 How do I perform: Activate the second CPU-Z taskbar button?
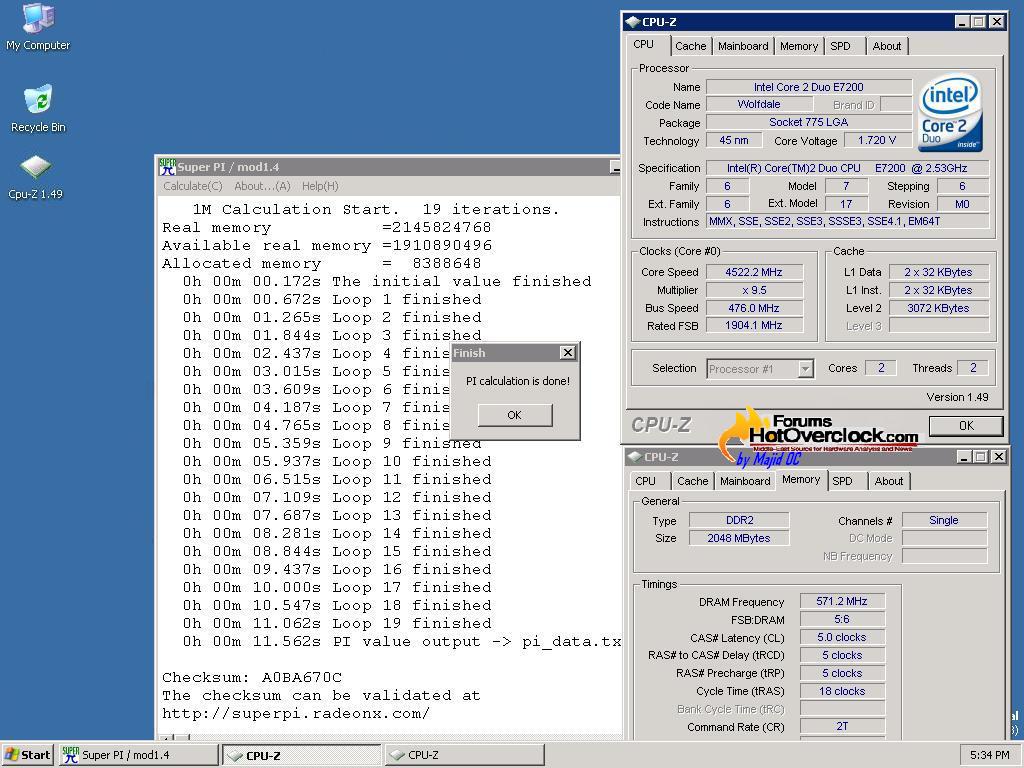click(464, 755)
